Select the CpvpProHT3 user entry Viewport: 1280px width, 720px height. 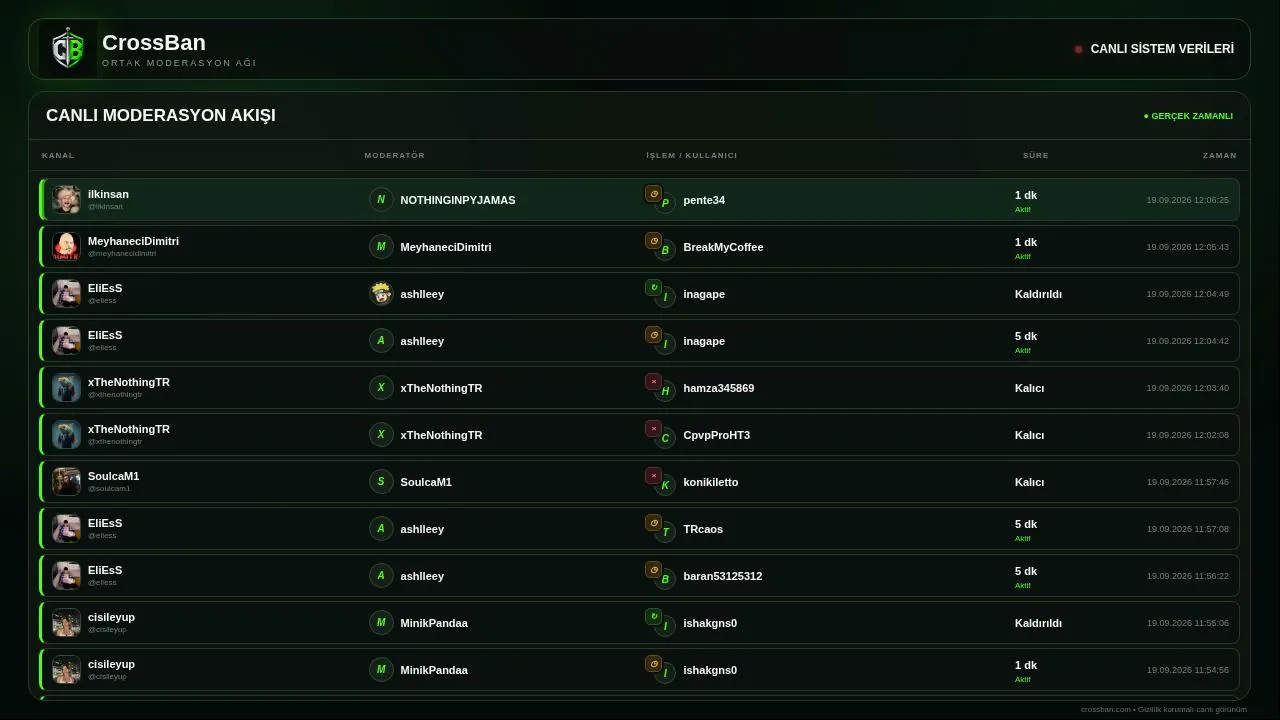tap(716, 435)
